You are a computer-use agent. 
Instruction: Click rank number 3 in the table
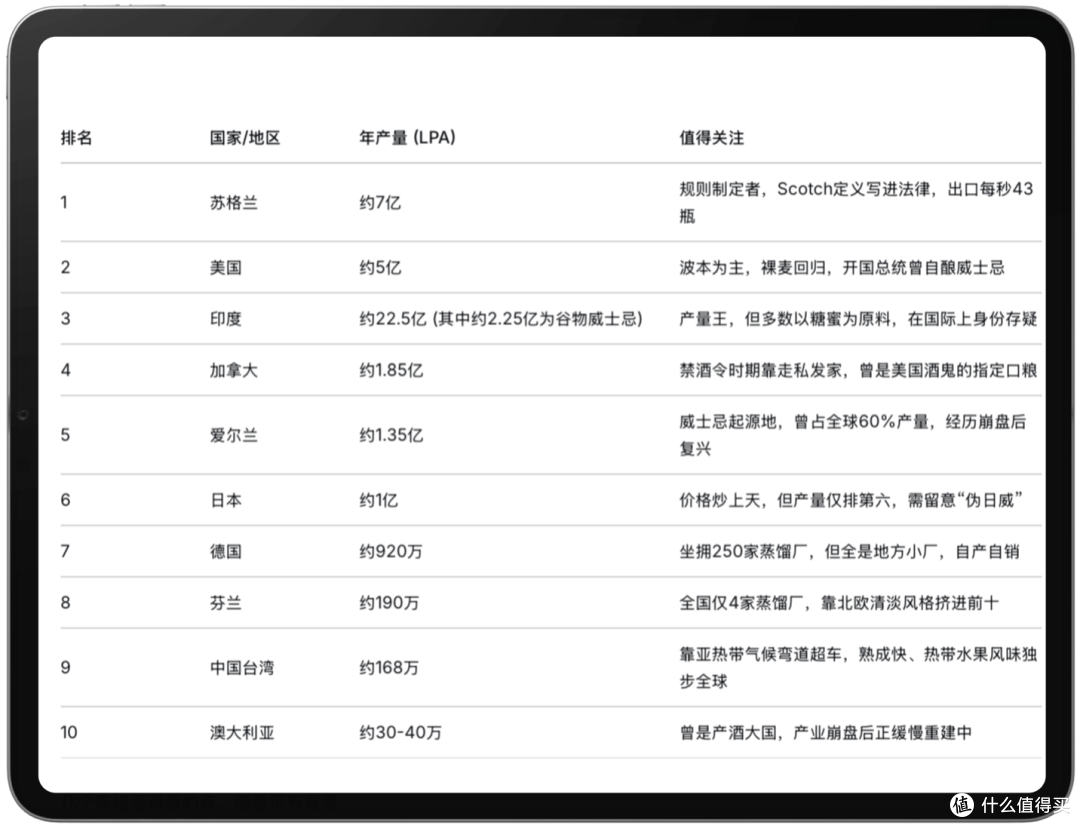[65, 319]
